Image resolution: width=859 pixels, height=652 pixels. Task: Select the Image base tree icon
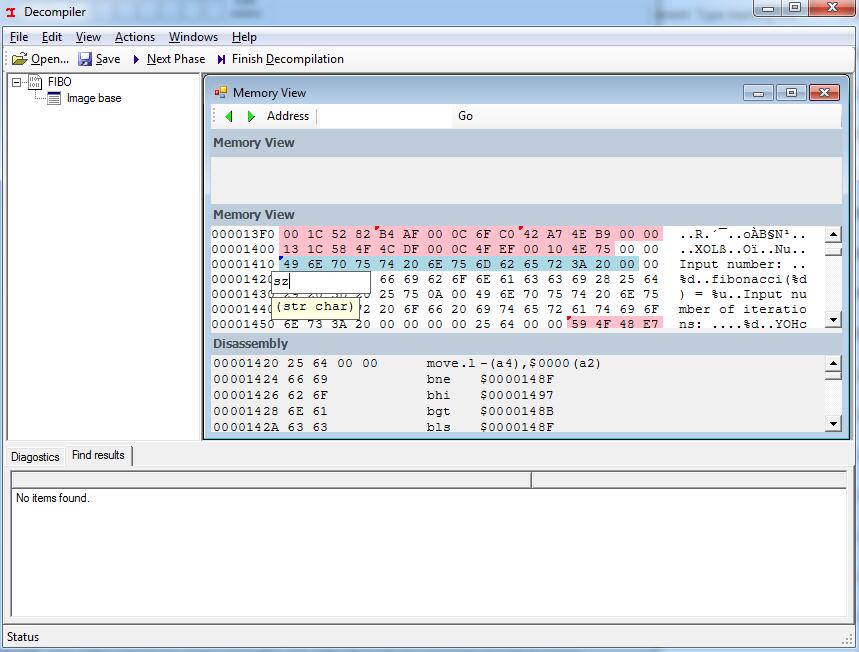(54, 99)
